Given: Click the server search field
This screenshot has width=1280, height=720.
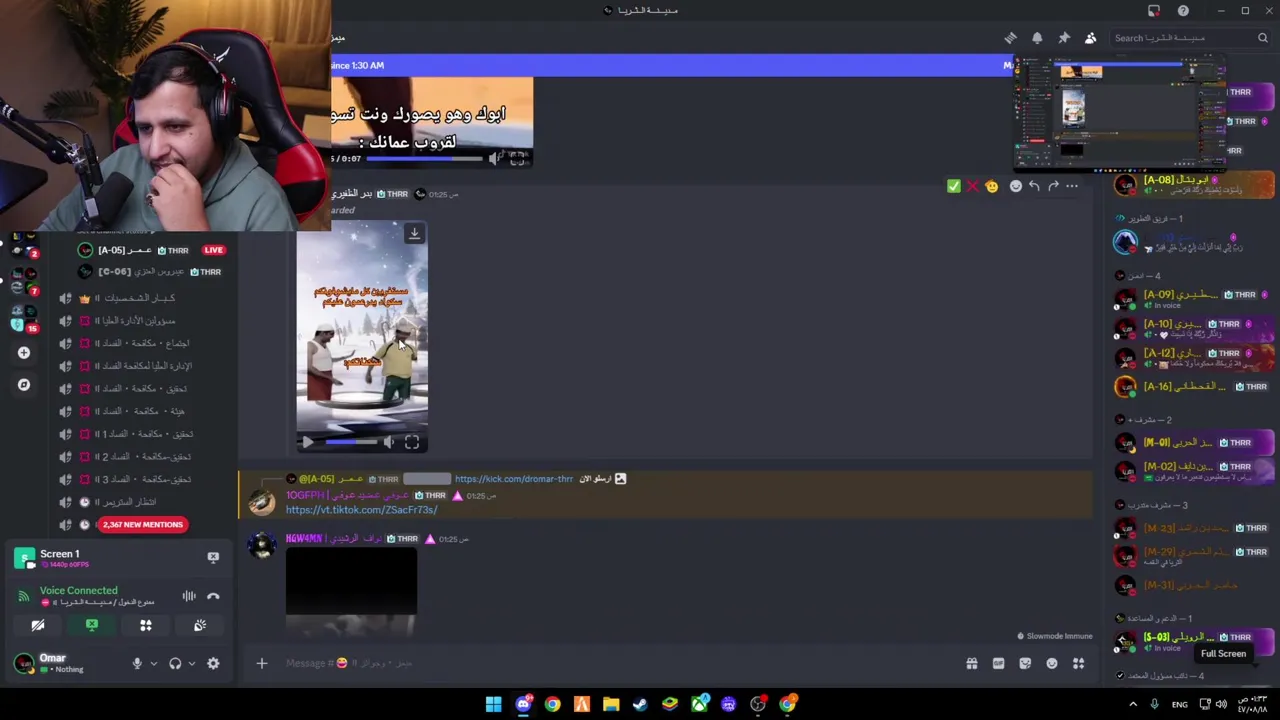Looking at the screenshot, I should pyautogui.click(x=1190, y=38).
